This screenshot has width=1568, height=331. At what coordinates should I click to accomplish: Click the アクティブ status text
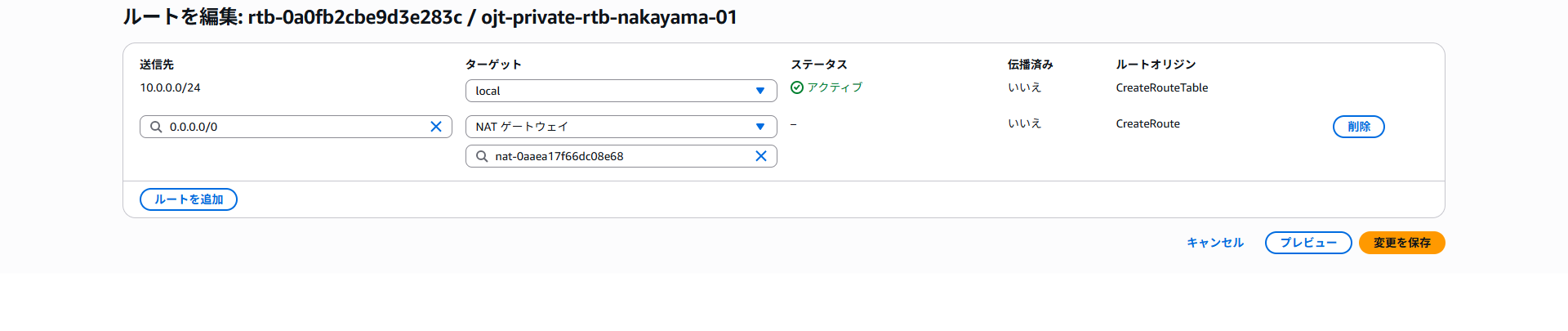[x=835, y=87]
